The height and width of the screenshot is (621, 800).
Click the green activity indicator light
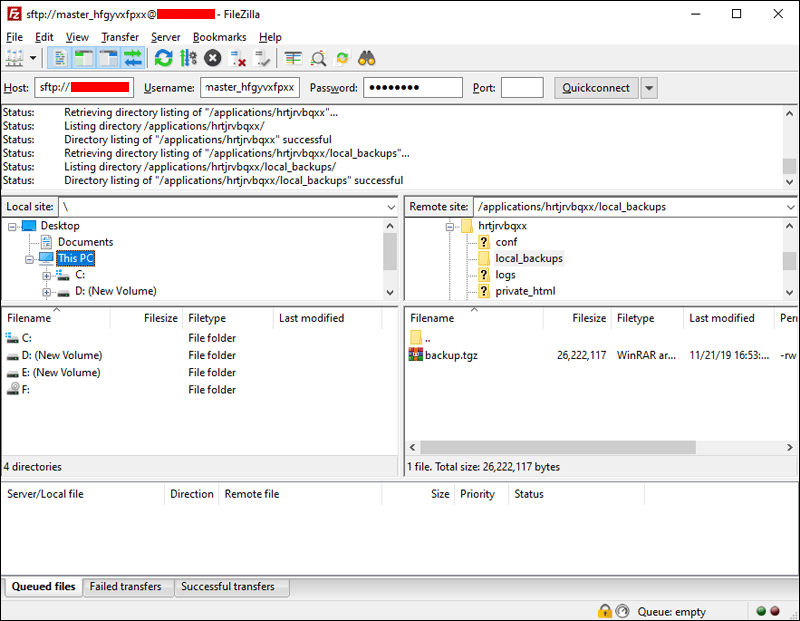tap(761, 611)
